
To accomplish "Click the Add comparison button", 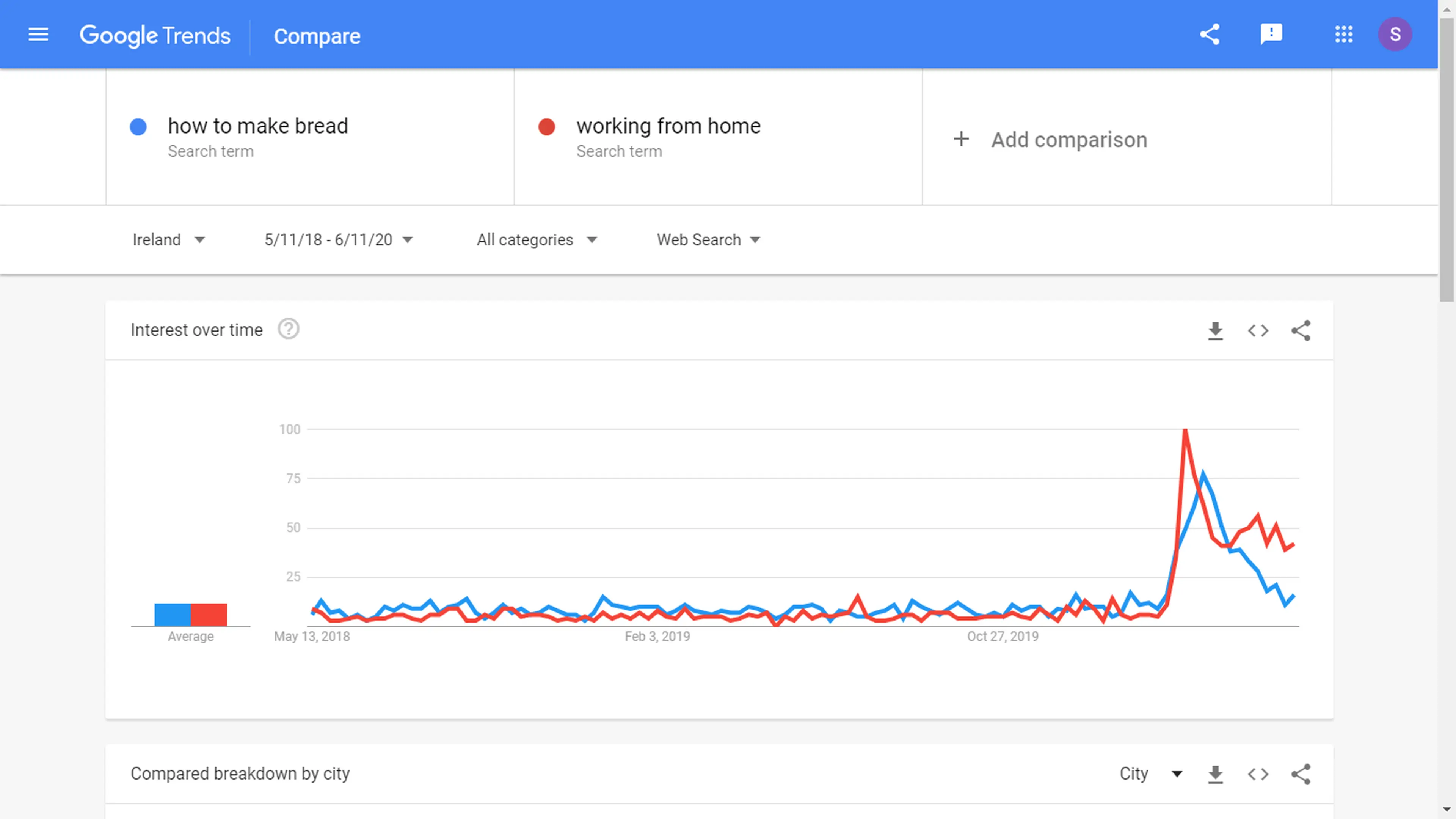I will pyautogui.click(x=1050, y=140).
